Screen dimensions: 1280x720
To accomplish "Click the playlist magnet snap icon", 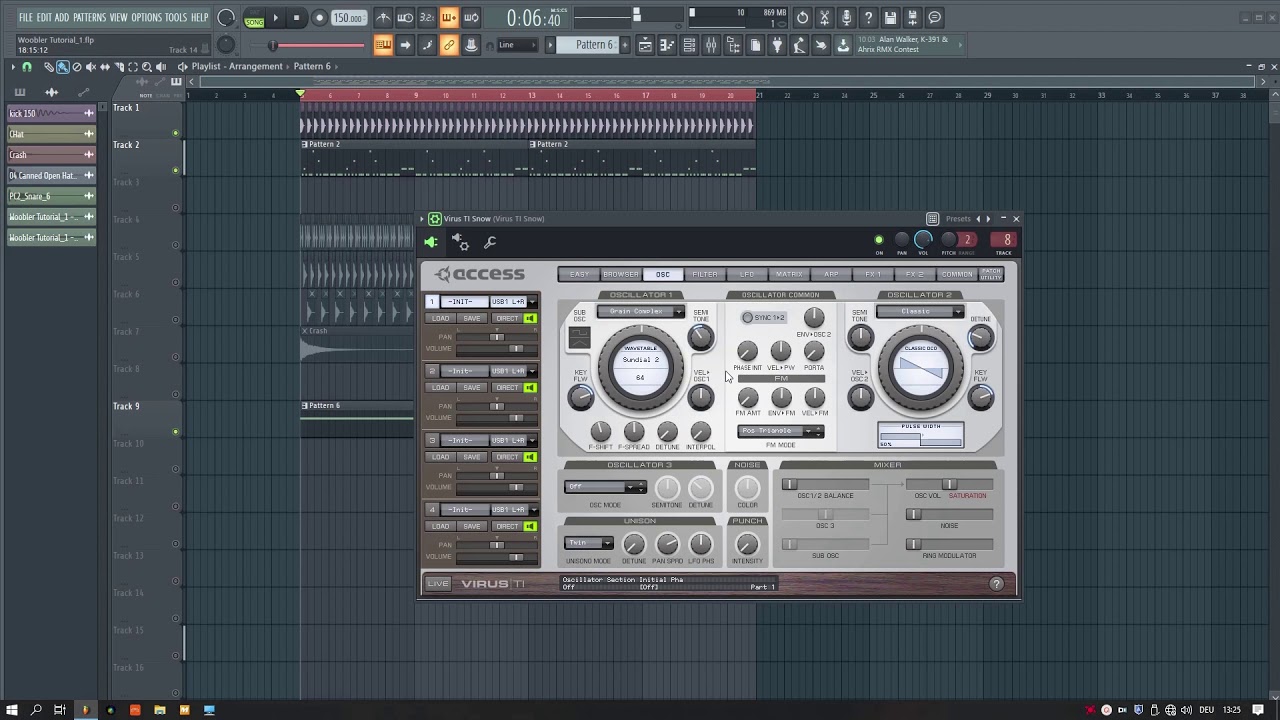I will tap(27, 67).
